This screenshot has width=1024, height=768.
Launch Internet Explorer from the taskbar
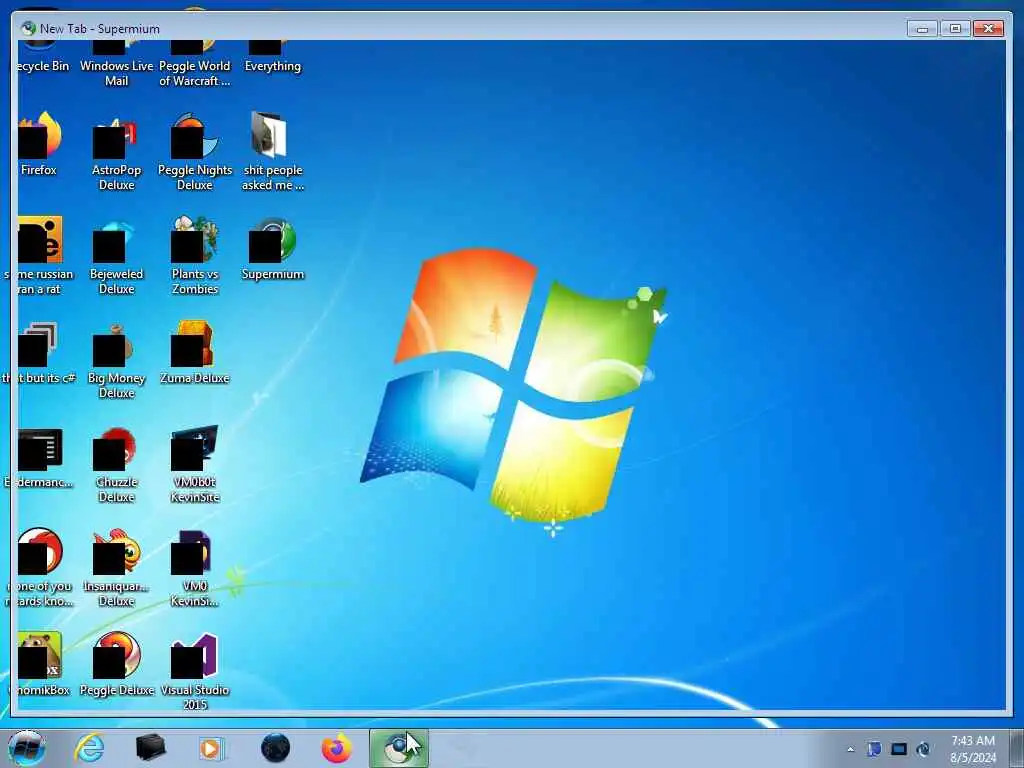click(89, 748)
